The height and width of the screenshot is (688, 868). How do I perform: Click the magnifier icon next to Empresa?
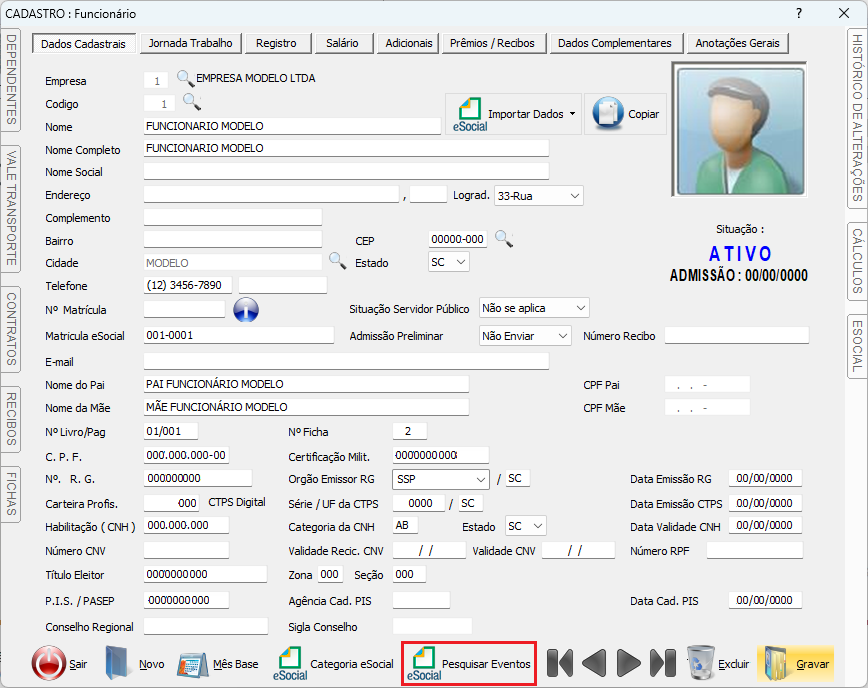pos(185,79)
